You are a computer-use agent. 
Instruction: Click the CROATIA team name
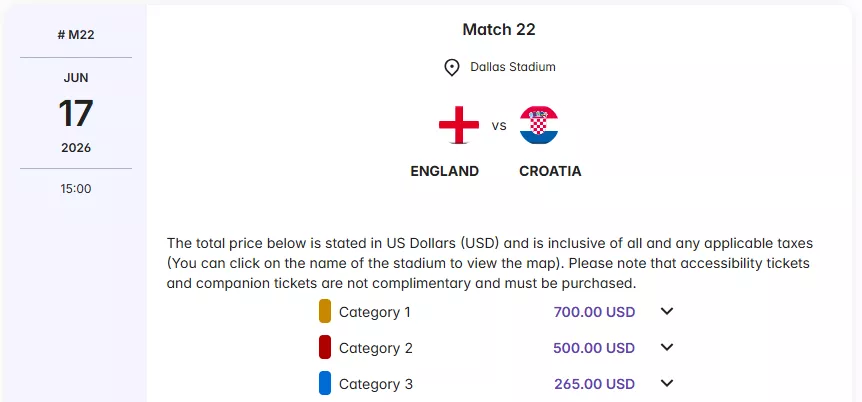tap(550, 171)
